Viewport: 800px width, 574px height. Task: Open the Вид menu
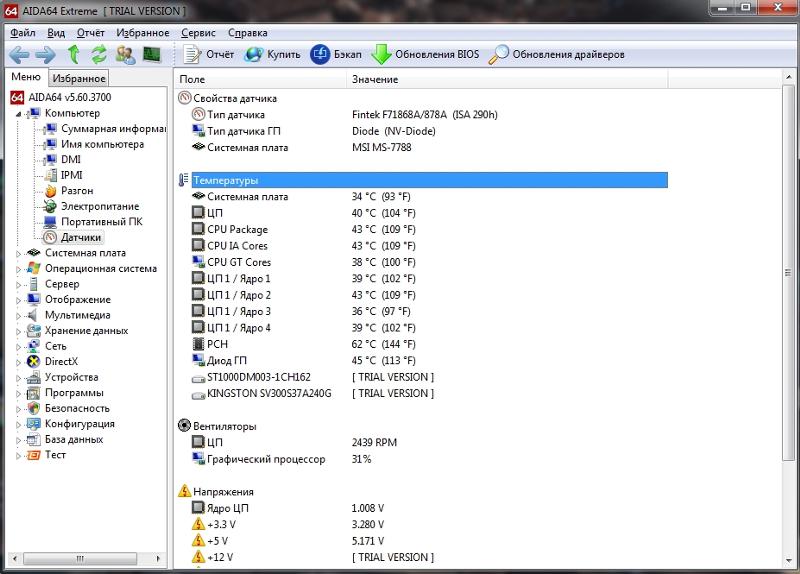56,33
